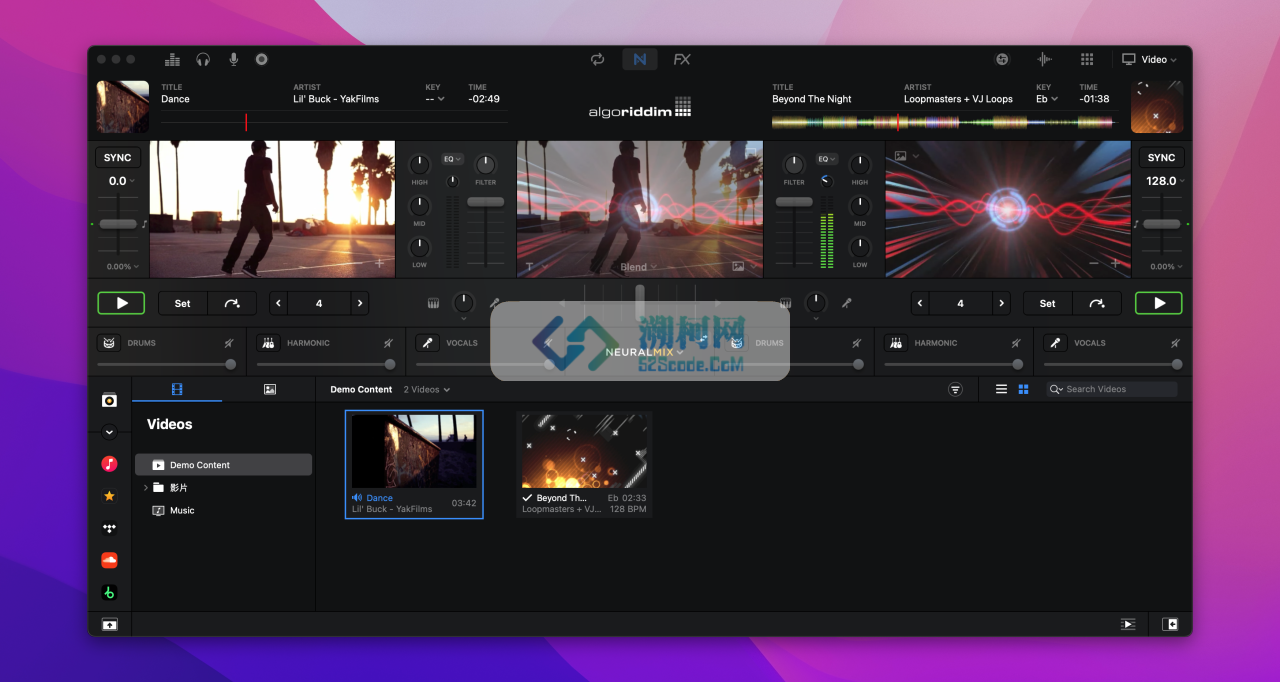Toggle the left deck DRUMS icon
The height and width of the screenshot is (682, 1280).
[x=109, y=343]
